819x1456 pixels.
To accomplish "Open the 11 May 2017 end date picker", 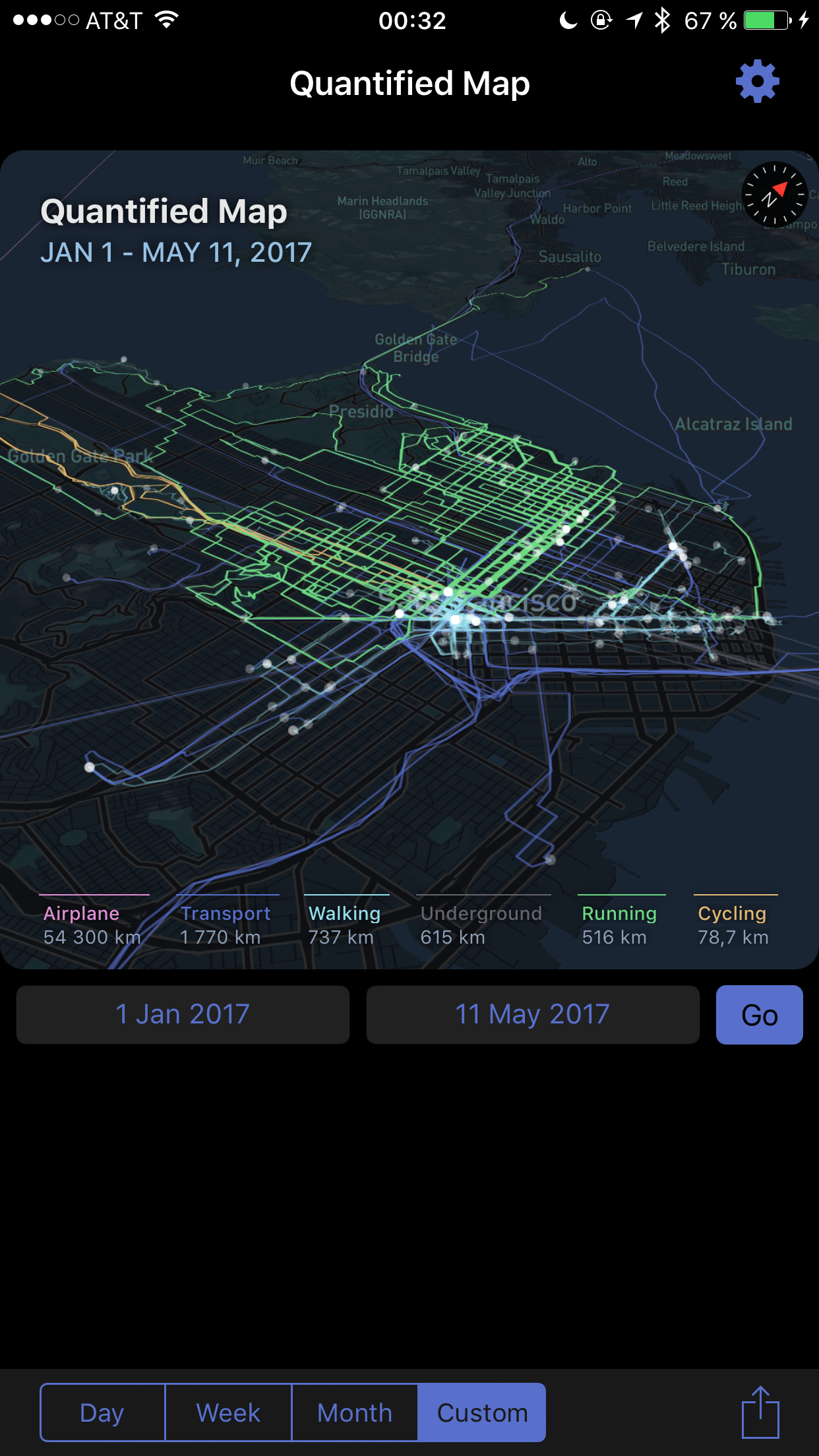I will 533,1015.
